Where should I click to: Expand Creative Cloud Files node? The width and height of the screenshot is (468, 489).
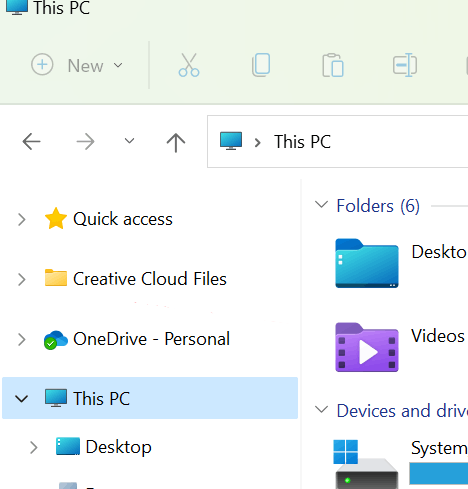coord(22,280)
